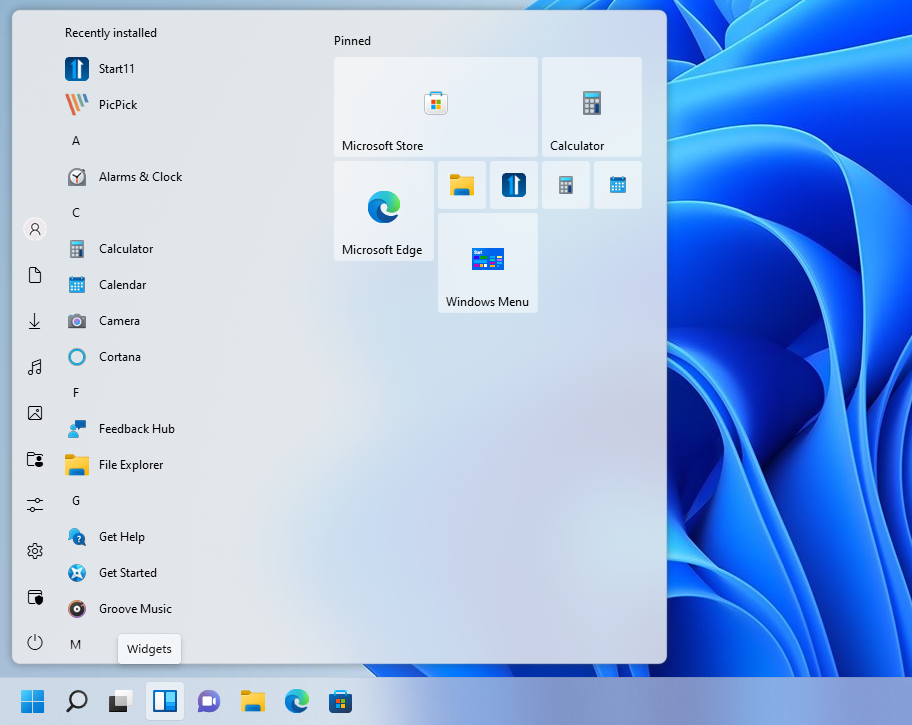The width and height of the screenshot is (912, 725).
Task: Click the letter F section header
Action: 76,393
